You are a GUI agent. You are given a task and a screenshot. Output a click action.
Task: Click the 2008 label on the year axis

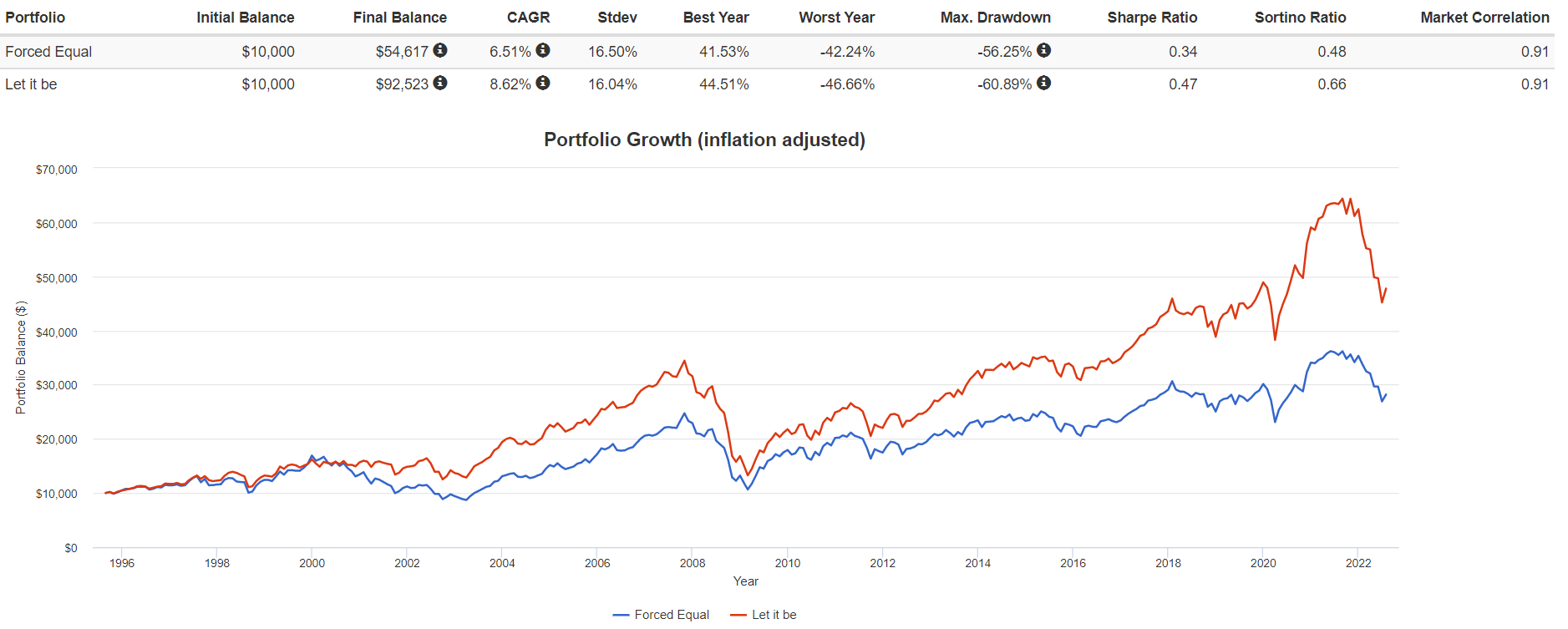693,563
